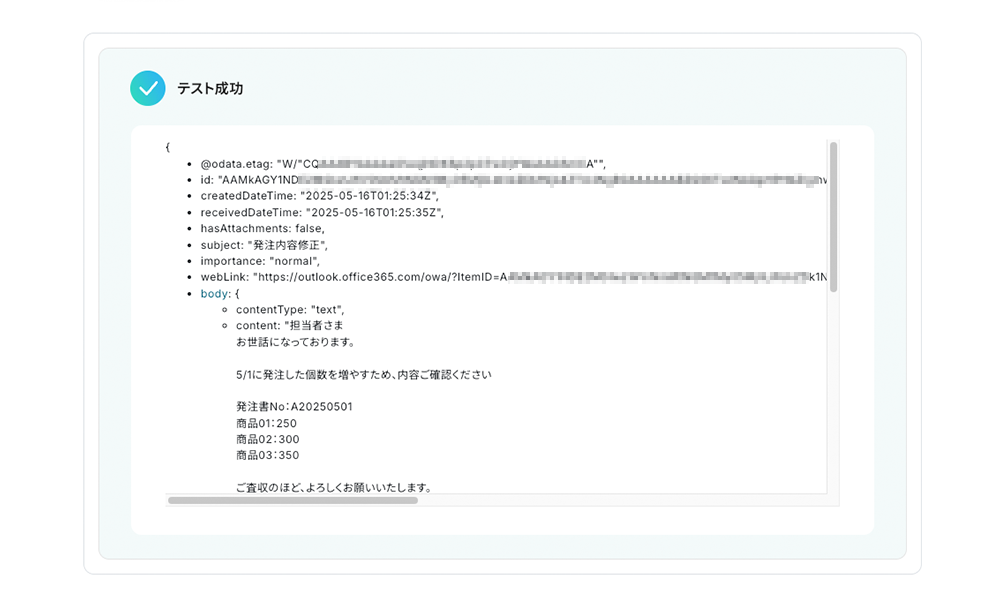Select the createdDateTime entry
Screen dimensions: 1000x609
pyautogui.click(x=320, y=196)
